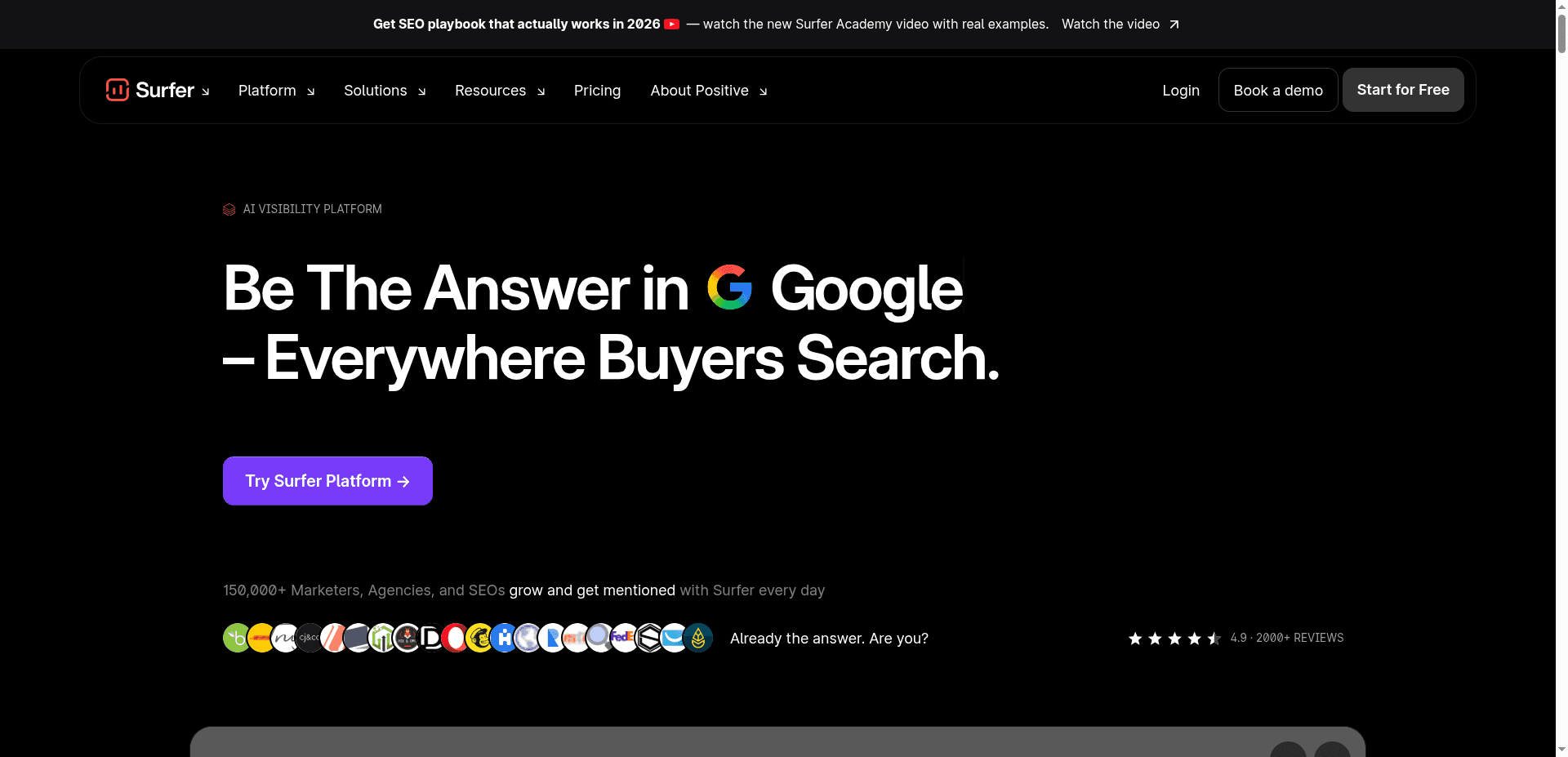
Task: Expand the arrow next to the Surfer logo
Action: click(x=206, y=91)
